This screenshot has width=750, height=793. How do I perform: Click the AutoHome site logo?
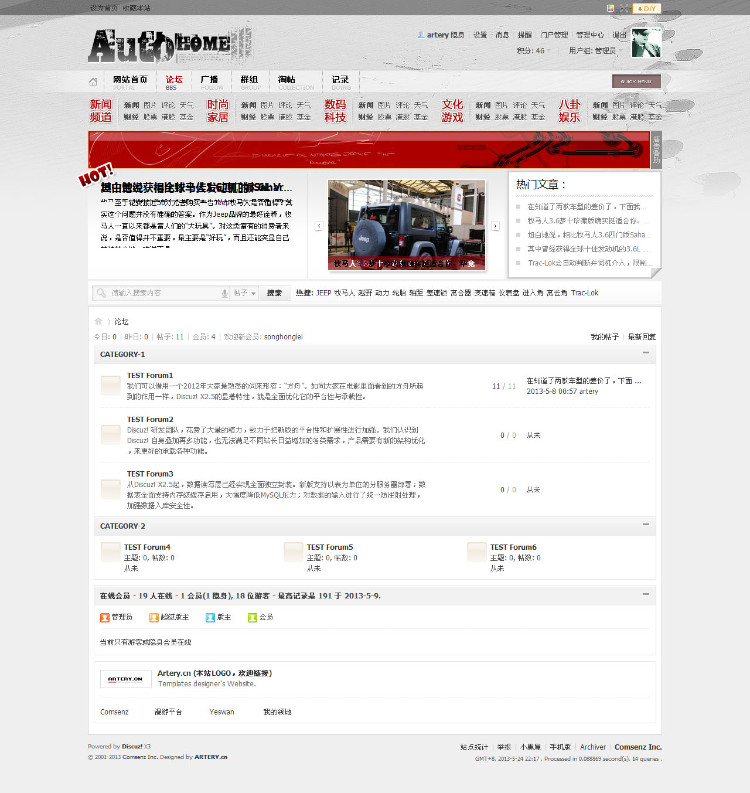[x=170, y=45]
